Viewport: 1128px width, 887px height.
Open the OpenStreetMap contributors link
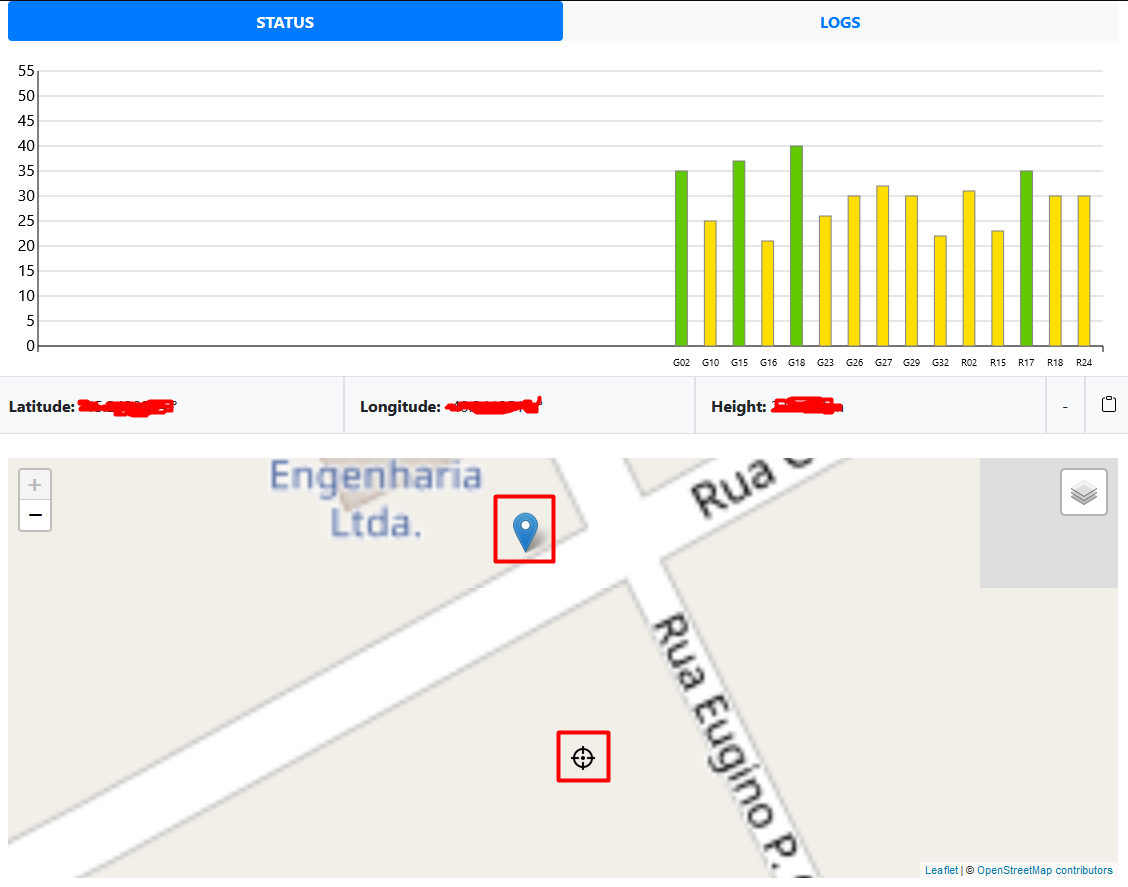pos(1045,870)
